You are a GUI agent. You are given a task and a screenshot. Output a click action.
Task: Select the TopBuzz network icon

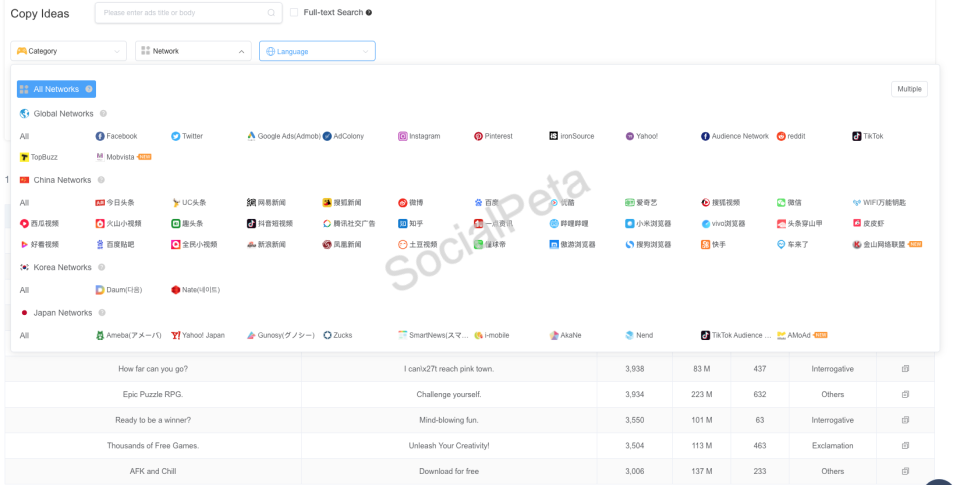pyautogui.click(x=24, y=157)
